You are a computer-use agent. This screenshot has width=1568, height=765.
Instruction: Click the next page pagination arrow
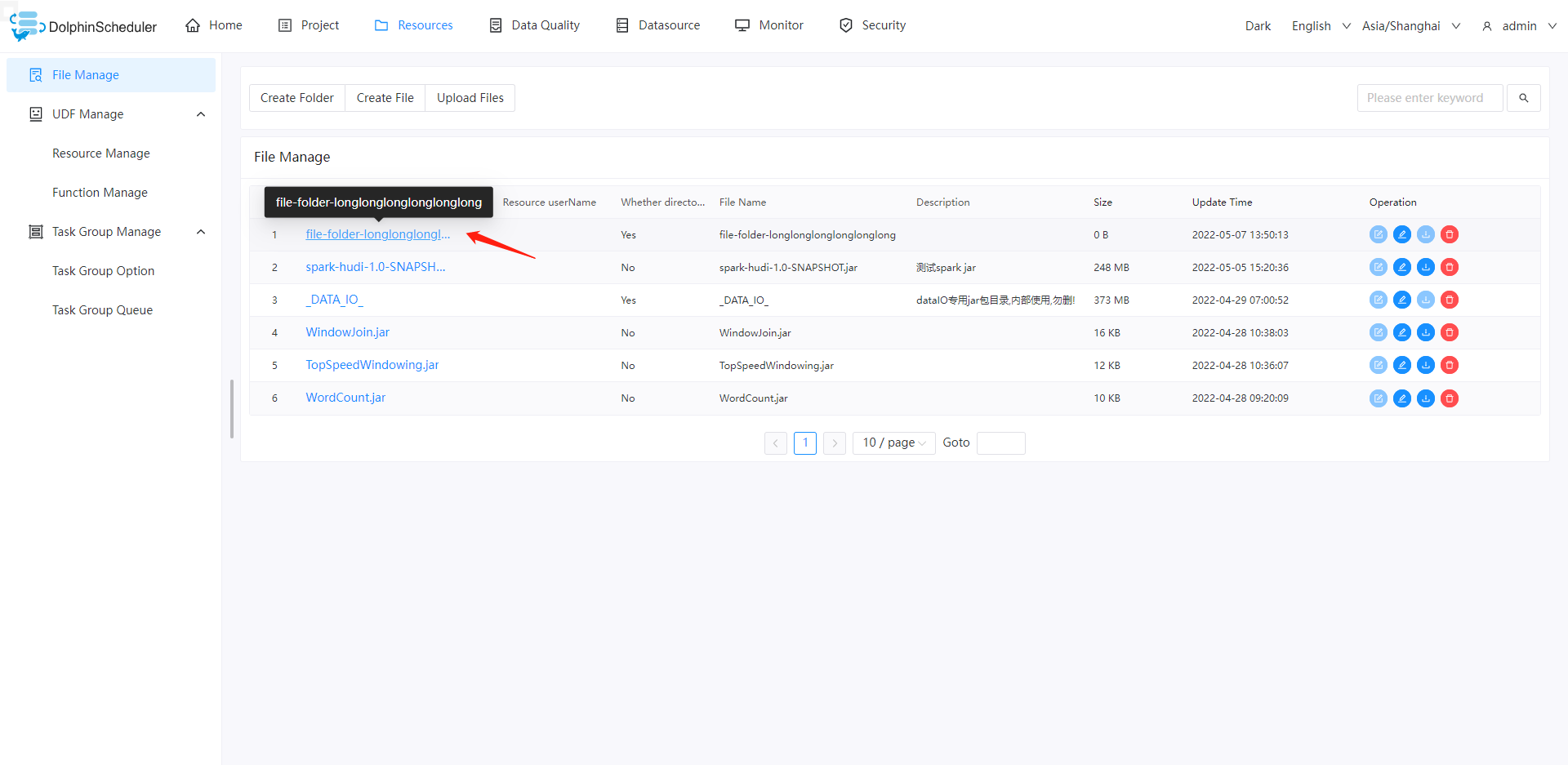(834, 443)
